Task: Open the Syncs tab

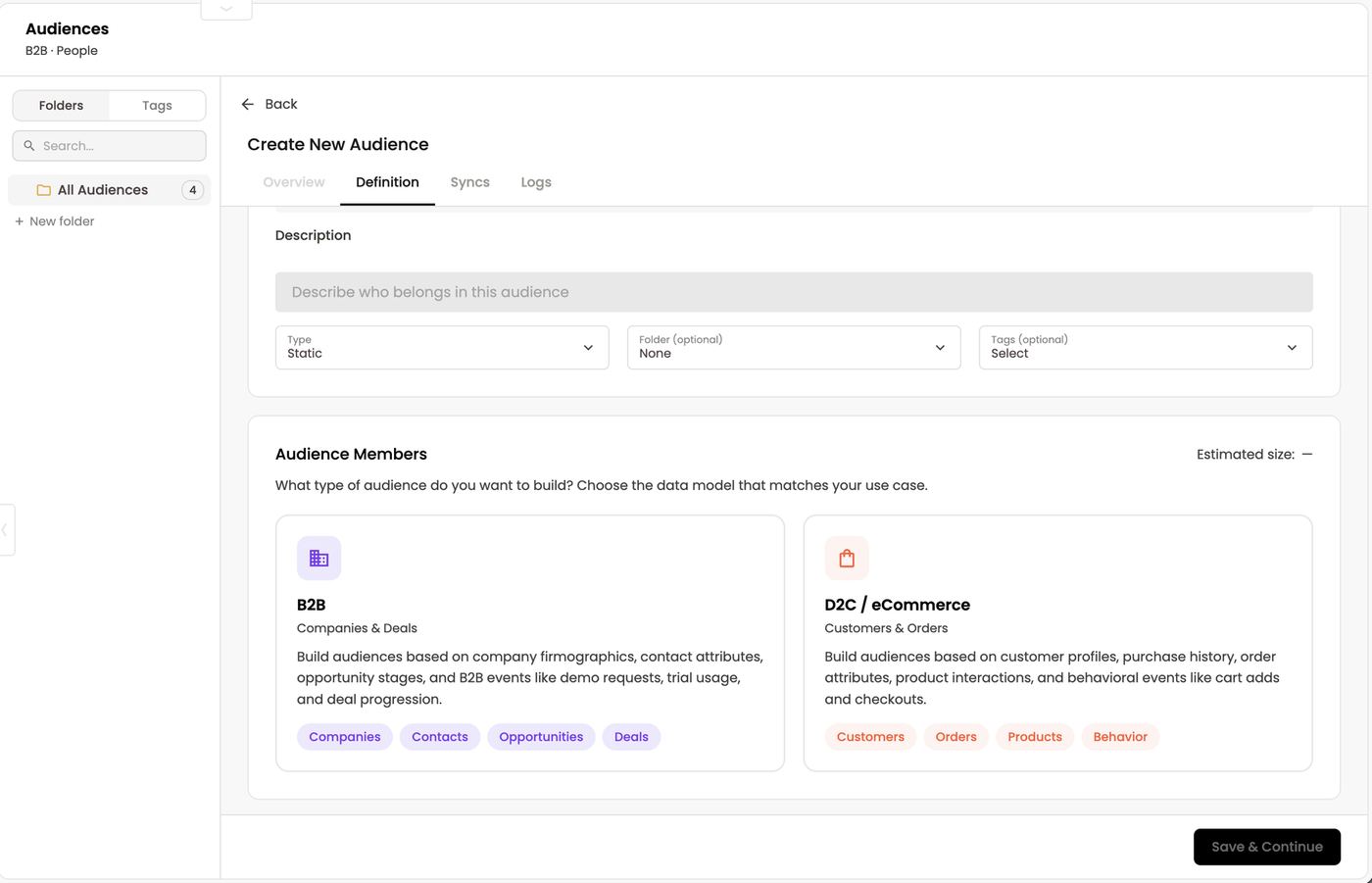Action: [470, 182]
